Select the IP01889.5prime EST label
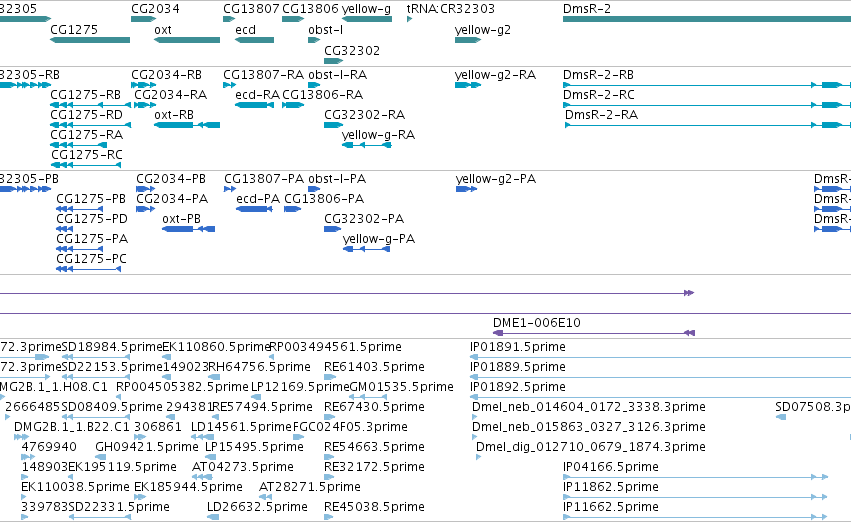 tap(518, 366)
